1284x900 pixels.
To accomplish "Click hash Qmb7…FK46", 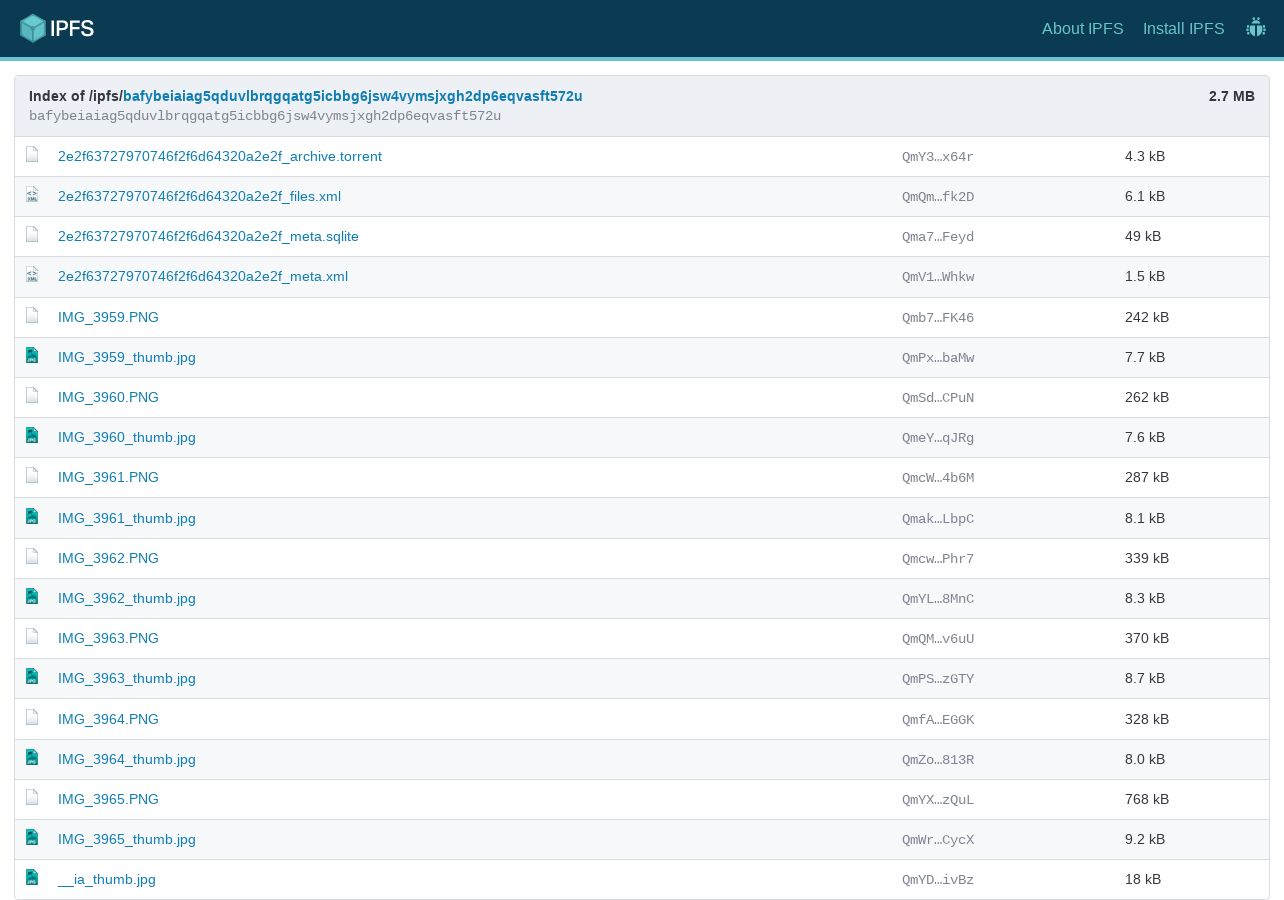I will 938,317.
